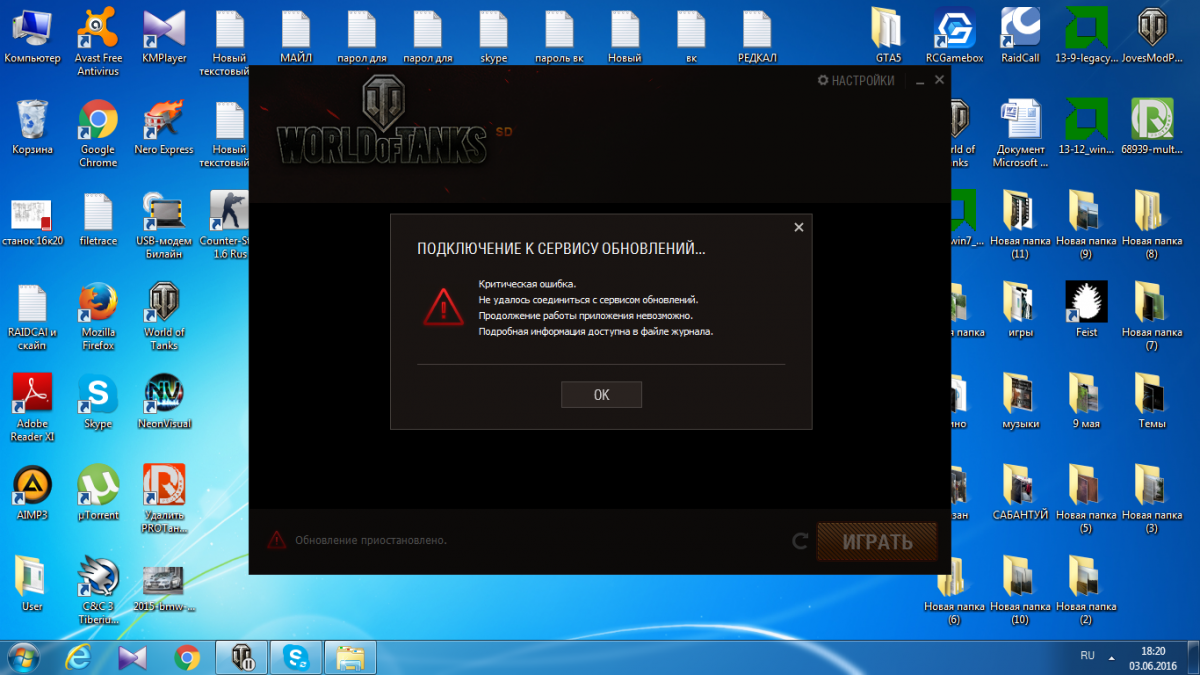Screen dimensions: 1200x675
Task: Open Новая папка (8) folder
Action: (1152, 225)
